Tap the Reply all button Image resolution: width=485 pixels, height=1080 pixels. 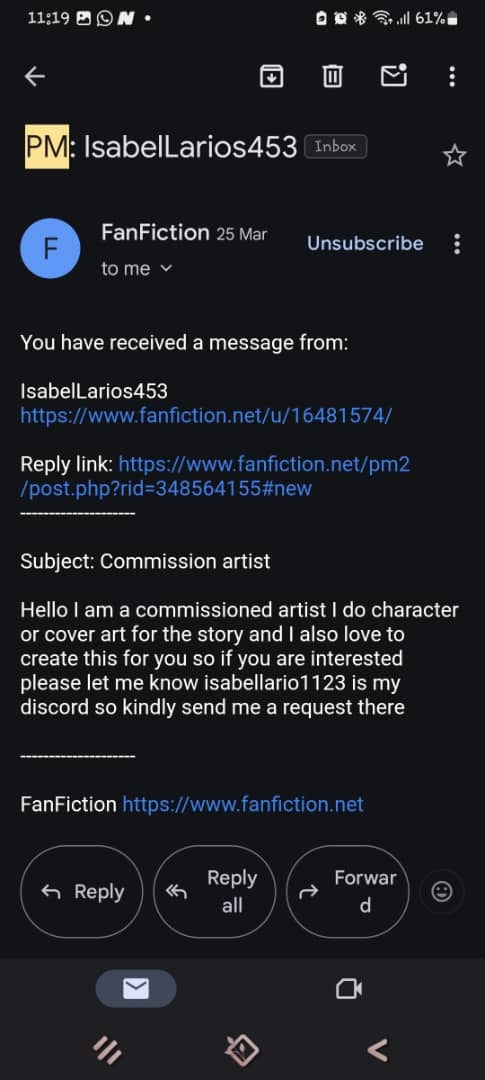click(214, 892)
